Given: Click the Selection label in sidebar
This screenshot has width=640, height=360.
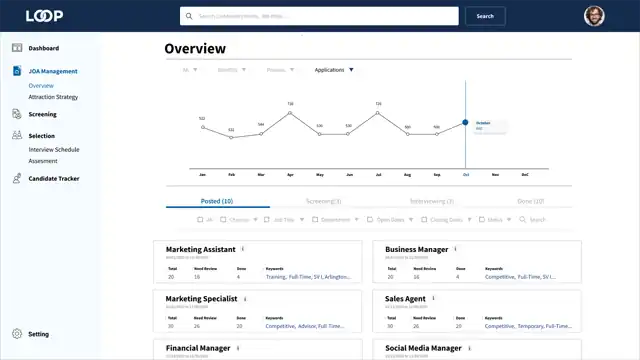Looking at the screenshot, I should [x=42, y=136].
